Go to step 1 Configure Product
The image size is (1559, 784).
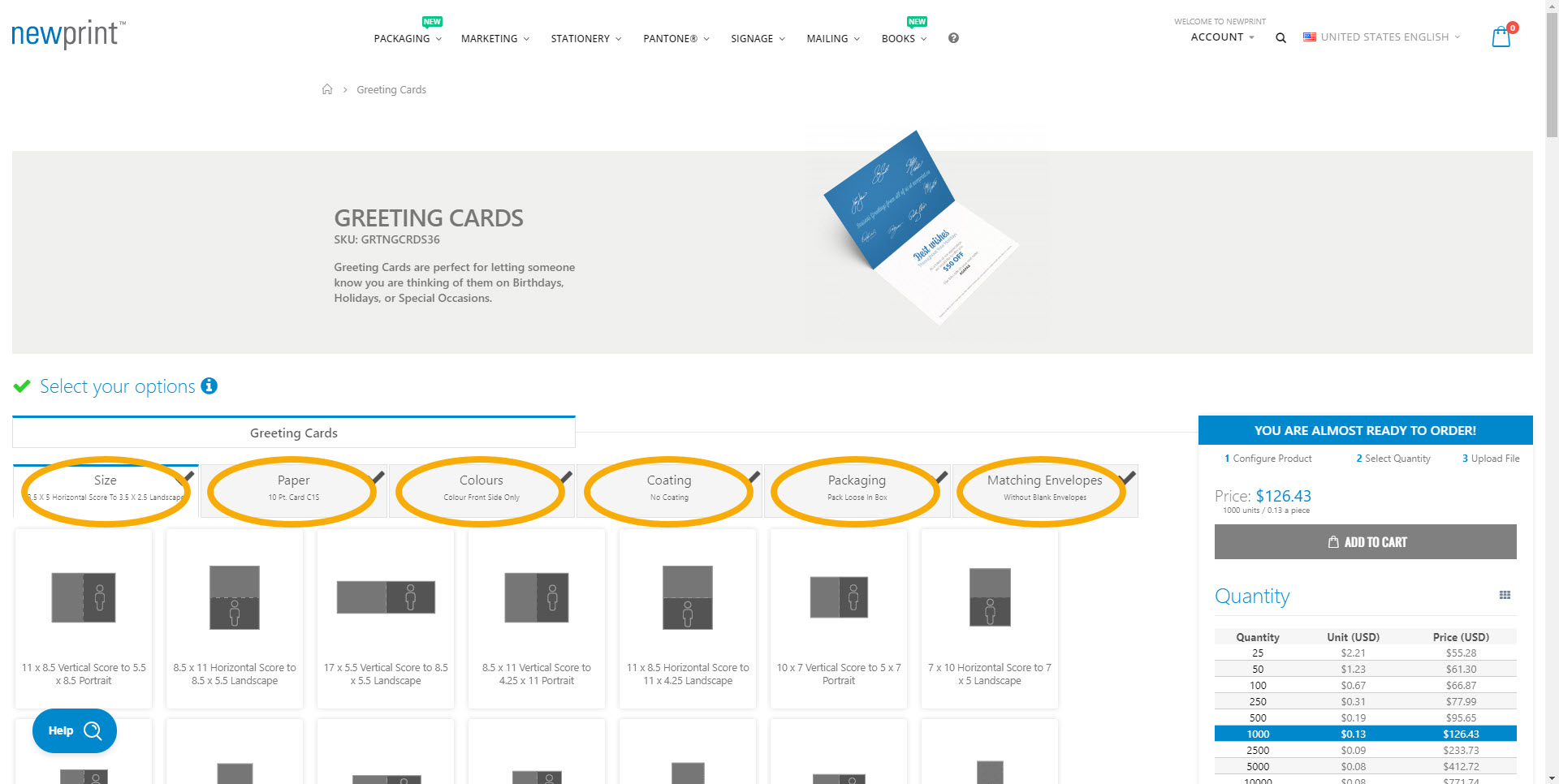(x=1267, y=459)
